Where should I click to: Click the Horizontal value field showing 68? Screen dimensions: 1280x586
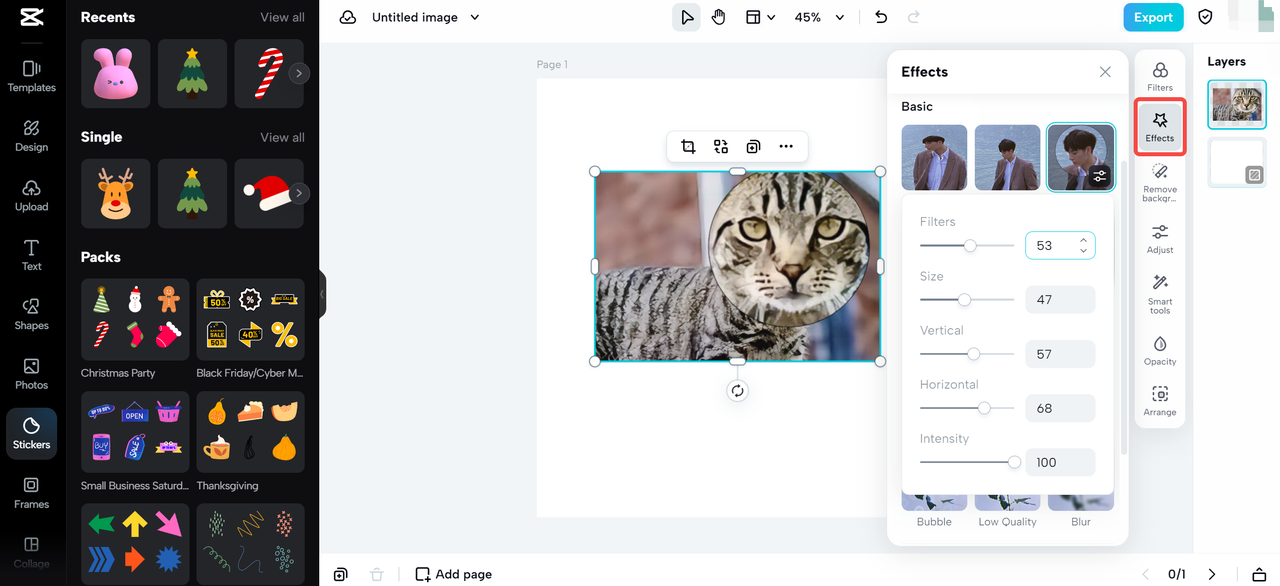pos(1060,408)
